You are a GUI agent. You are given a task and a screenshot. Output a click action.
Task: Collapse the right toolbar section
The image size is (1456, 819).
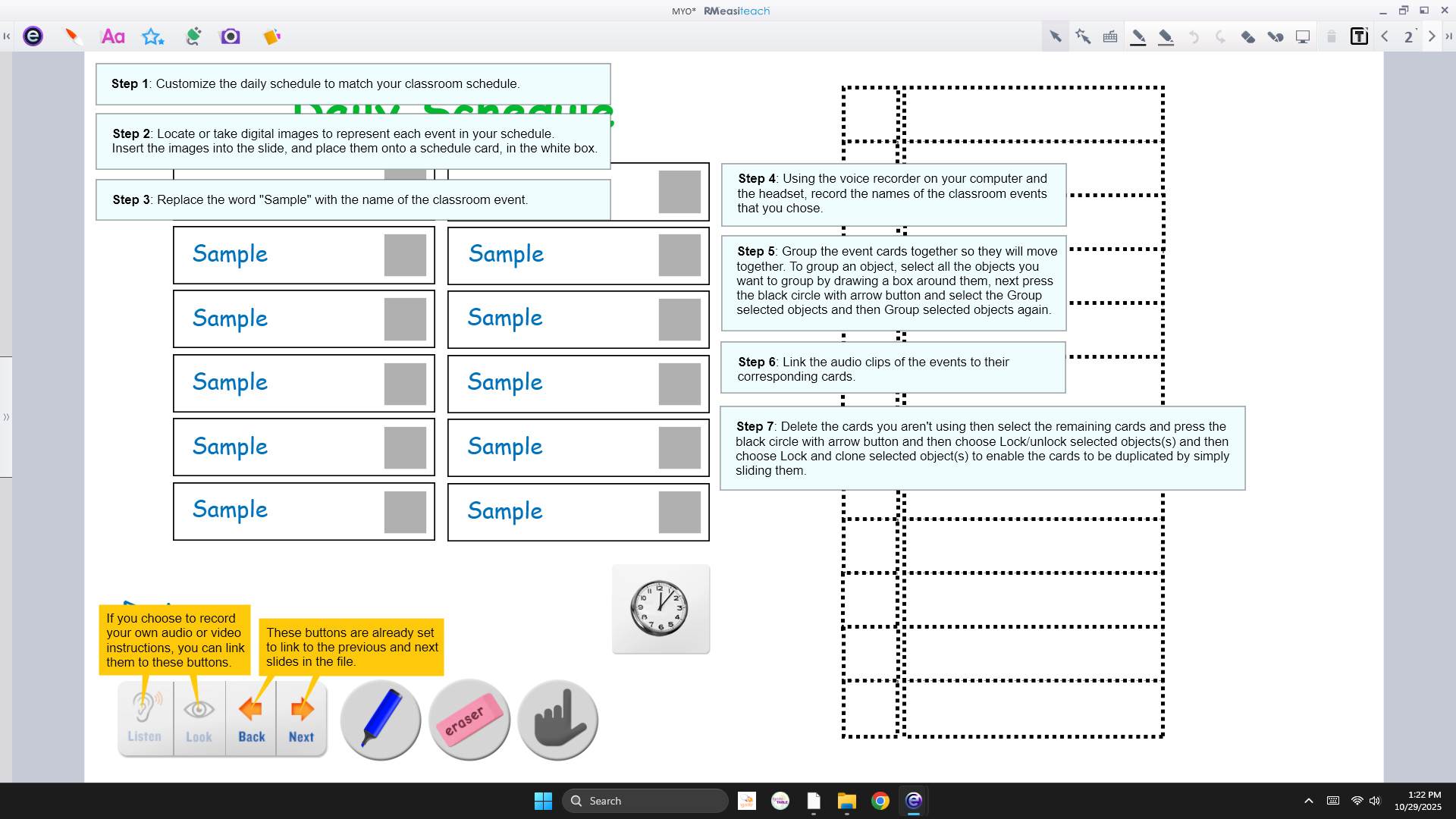1448,36
